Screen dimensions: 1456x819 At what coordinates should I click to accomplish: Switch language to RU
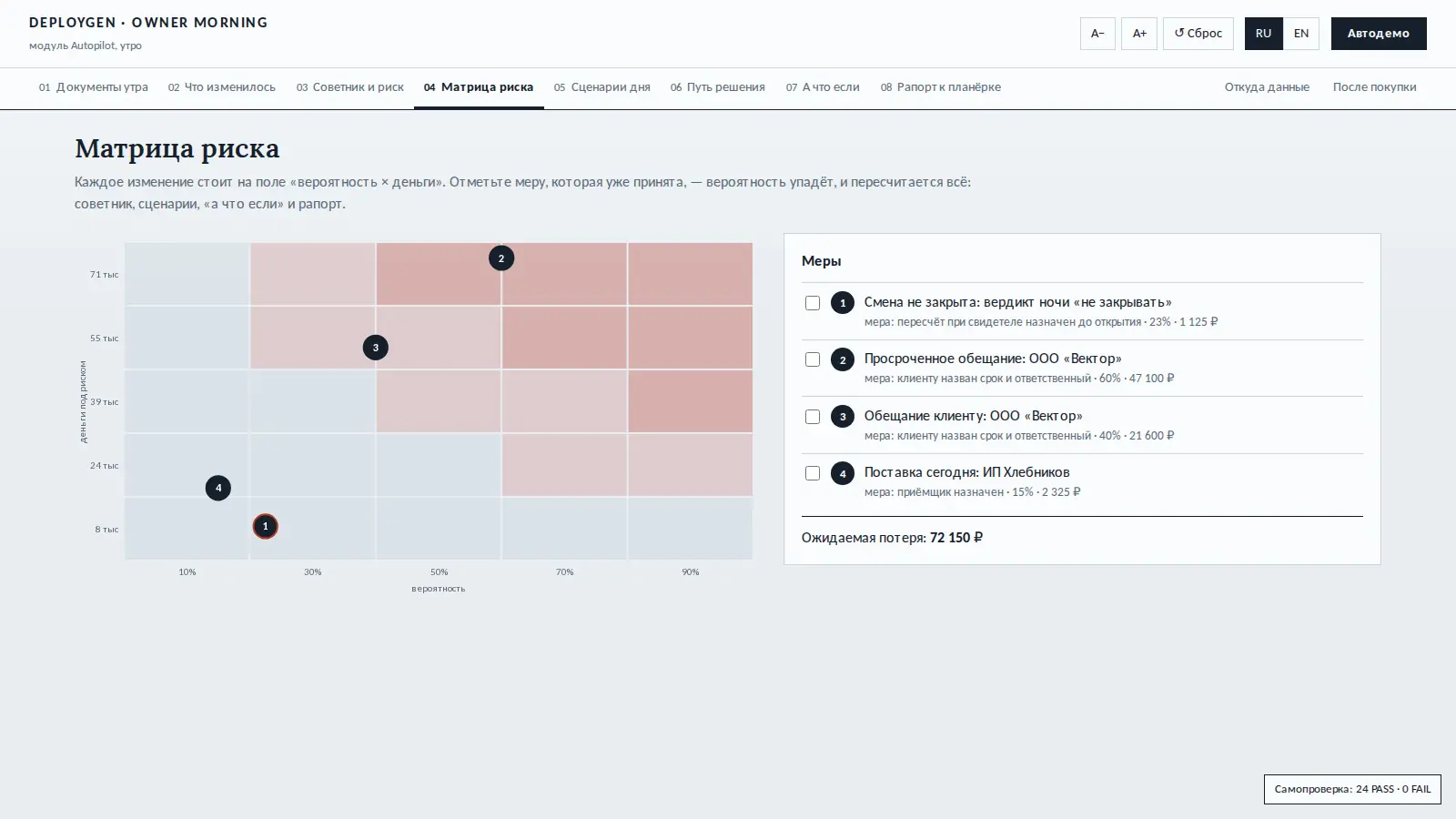(x=1264, y=34)
